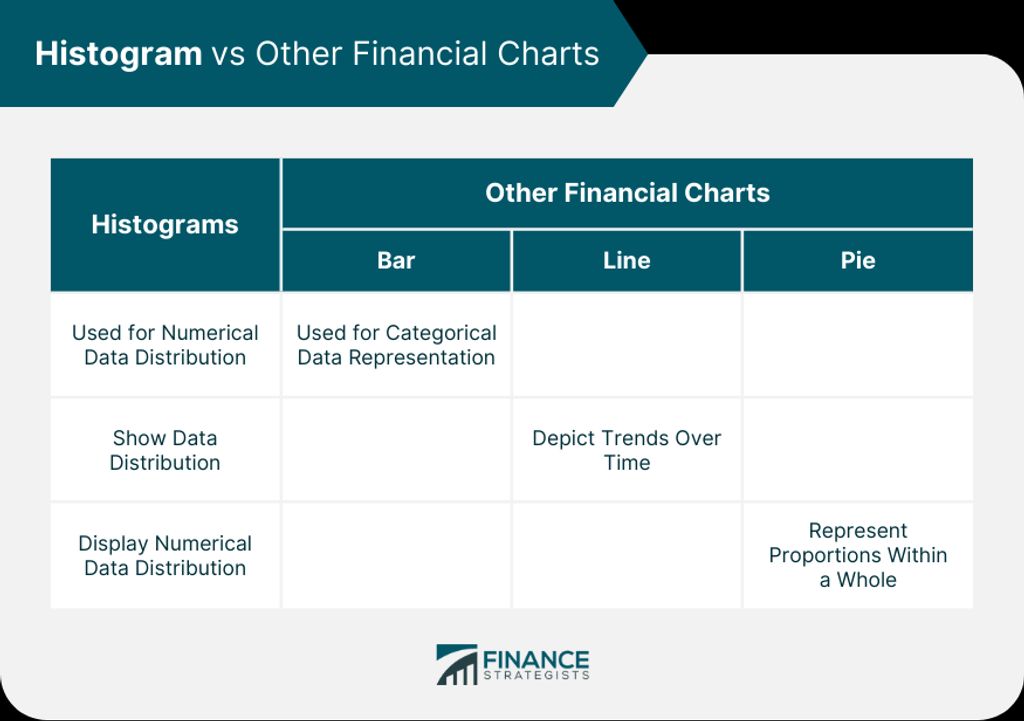Screen dimensions: 1024x721
Task: Click the Histogram vs Other Financial Charts title
Action: [x=317, y=54]
